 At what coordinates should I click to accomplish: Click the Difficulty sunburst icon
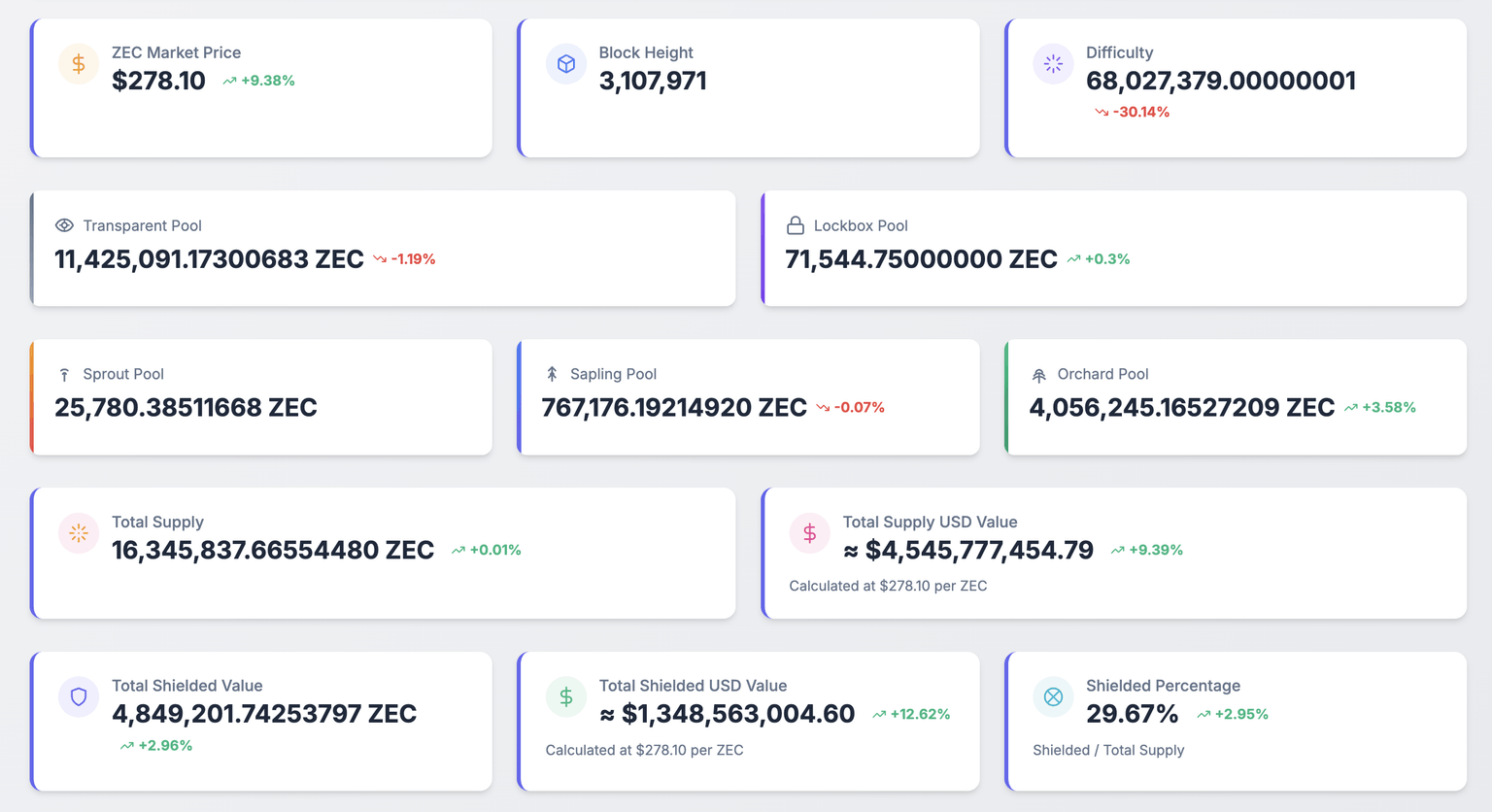click(x=1053, y=63)
